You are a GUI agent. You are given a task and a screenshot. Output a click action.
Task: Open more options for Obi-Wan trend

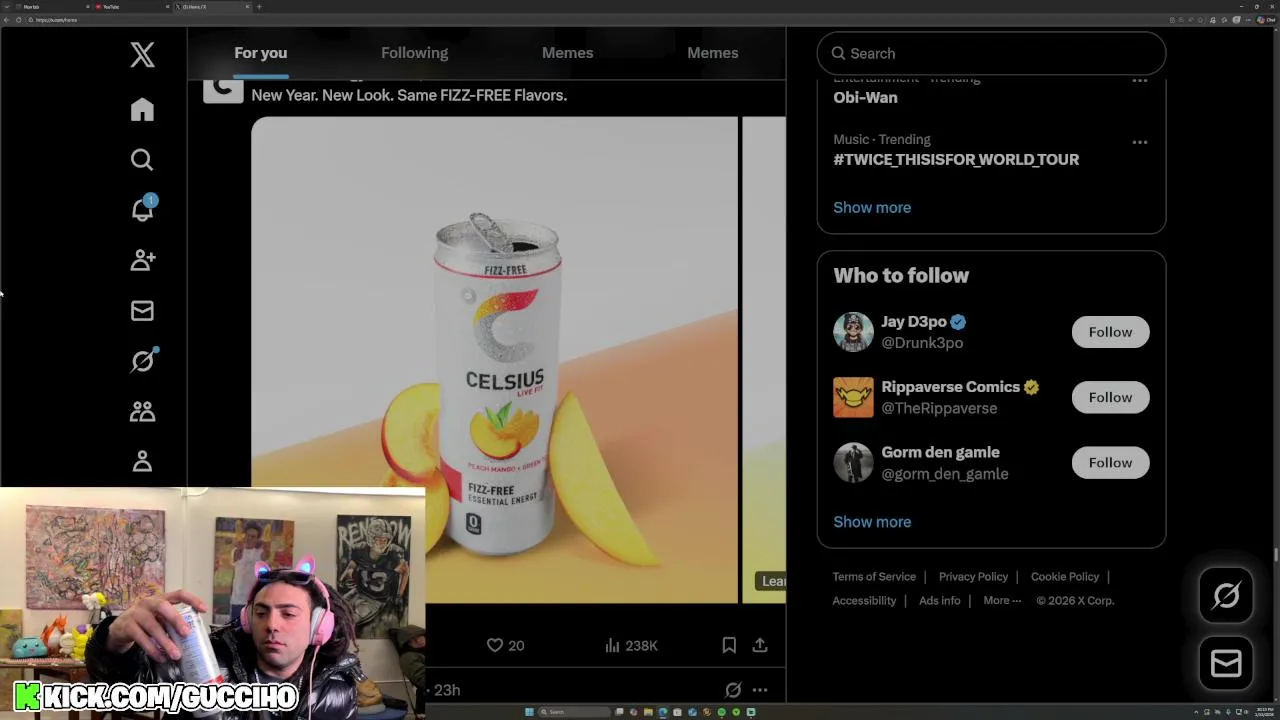pos(1139,80)
